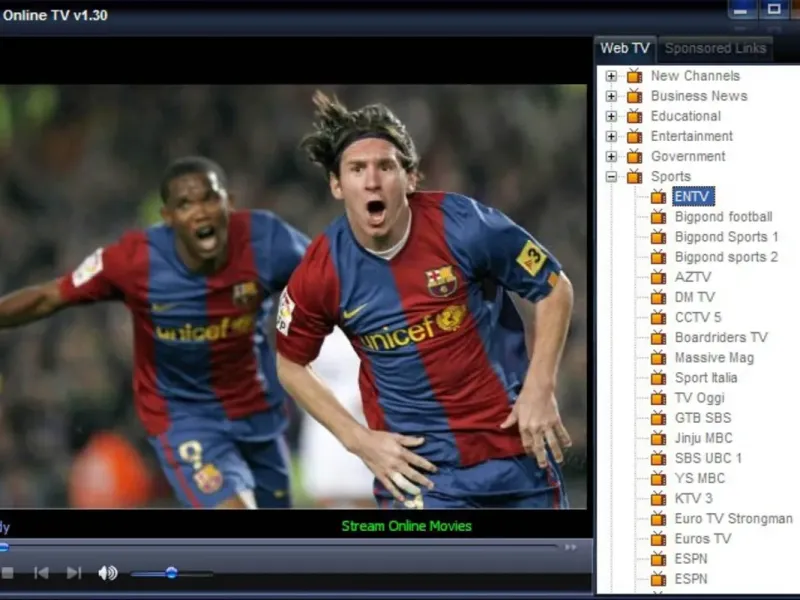Minimize the Online TV window
The image size is (800, 600).
tap(741, 9)
